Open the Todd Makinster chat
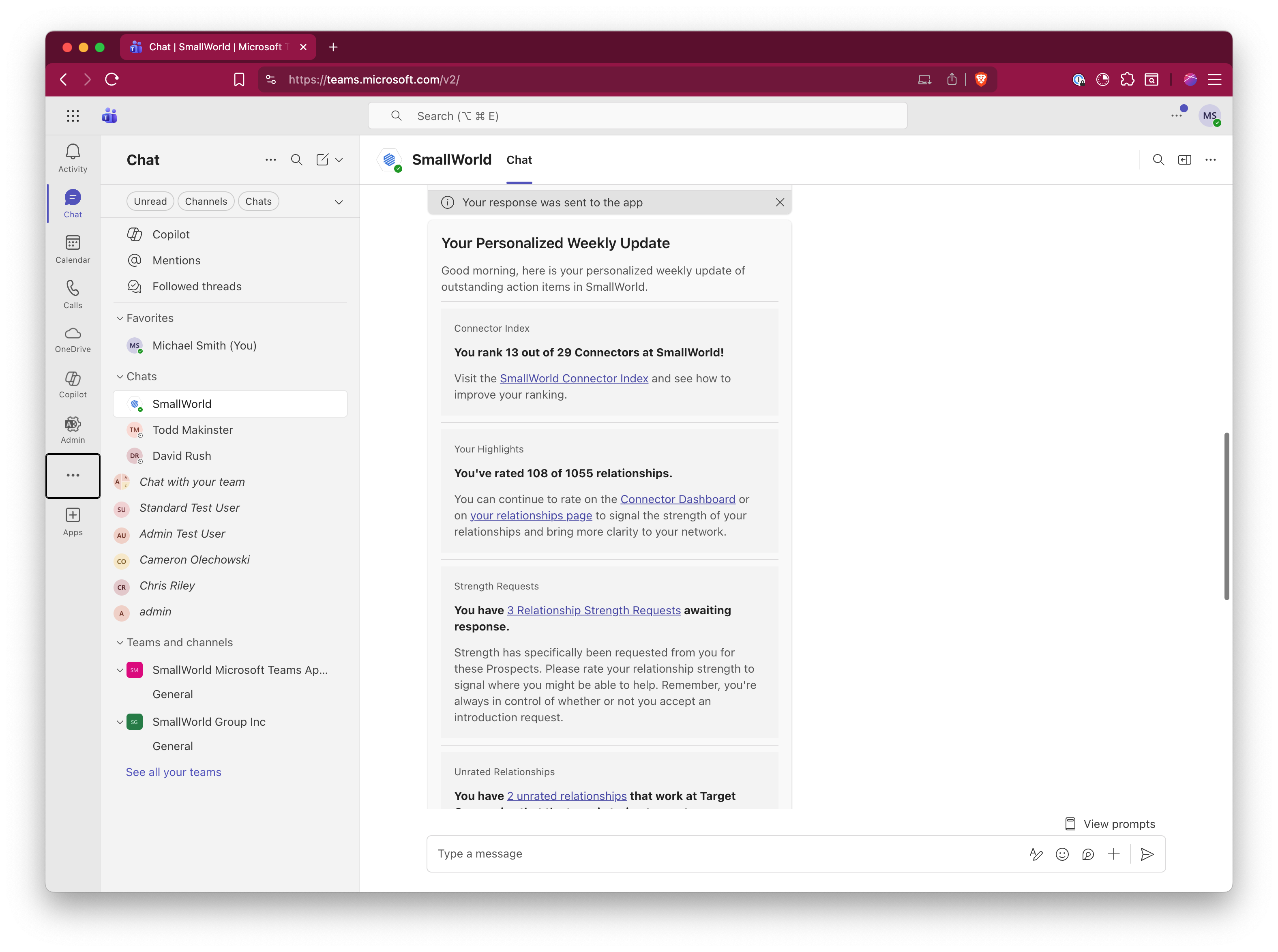The height and width of the screenshot is (952, 1278). point(193,430)
